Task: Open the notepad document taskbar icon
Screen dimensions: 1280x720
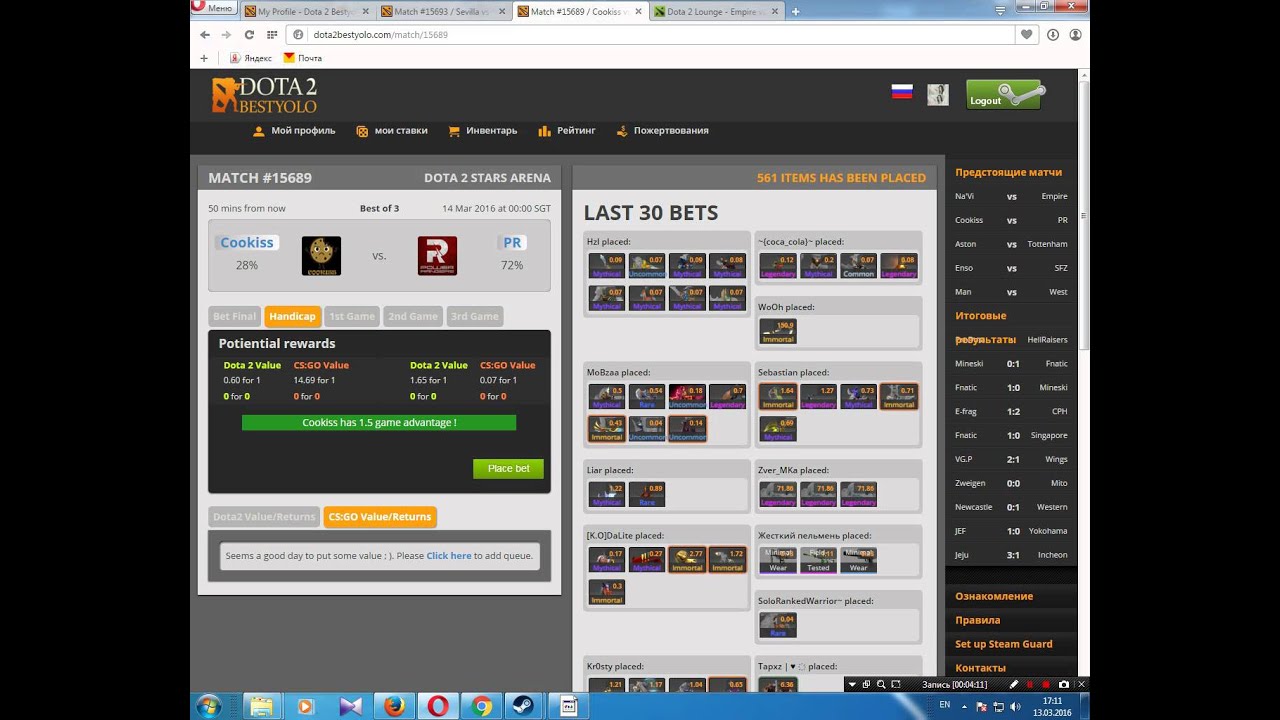Action: (568, 706)
